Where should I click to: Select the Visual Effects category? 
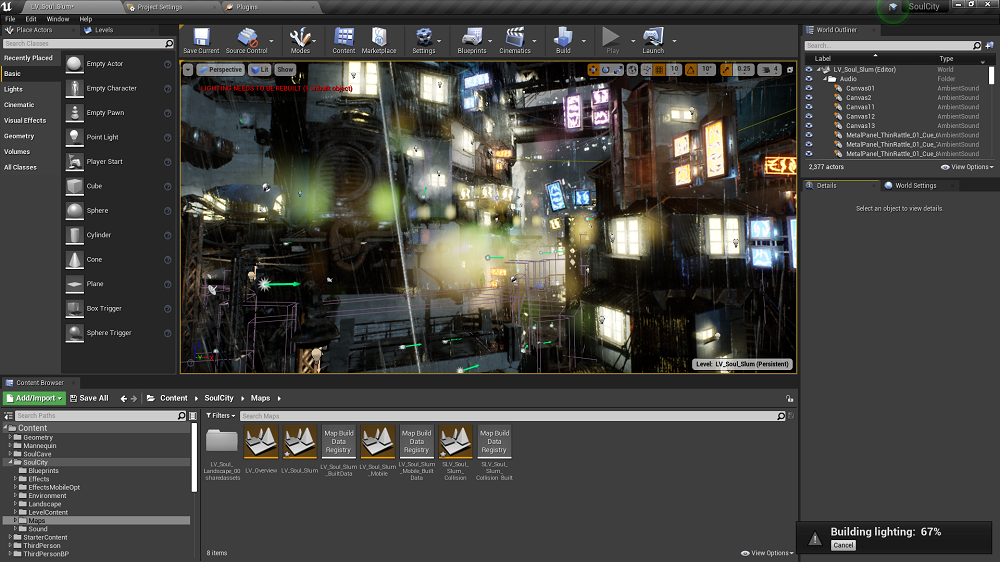pyautogui.click(x=25, y=121)
